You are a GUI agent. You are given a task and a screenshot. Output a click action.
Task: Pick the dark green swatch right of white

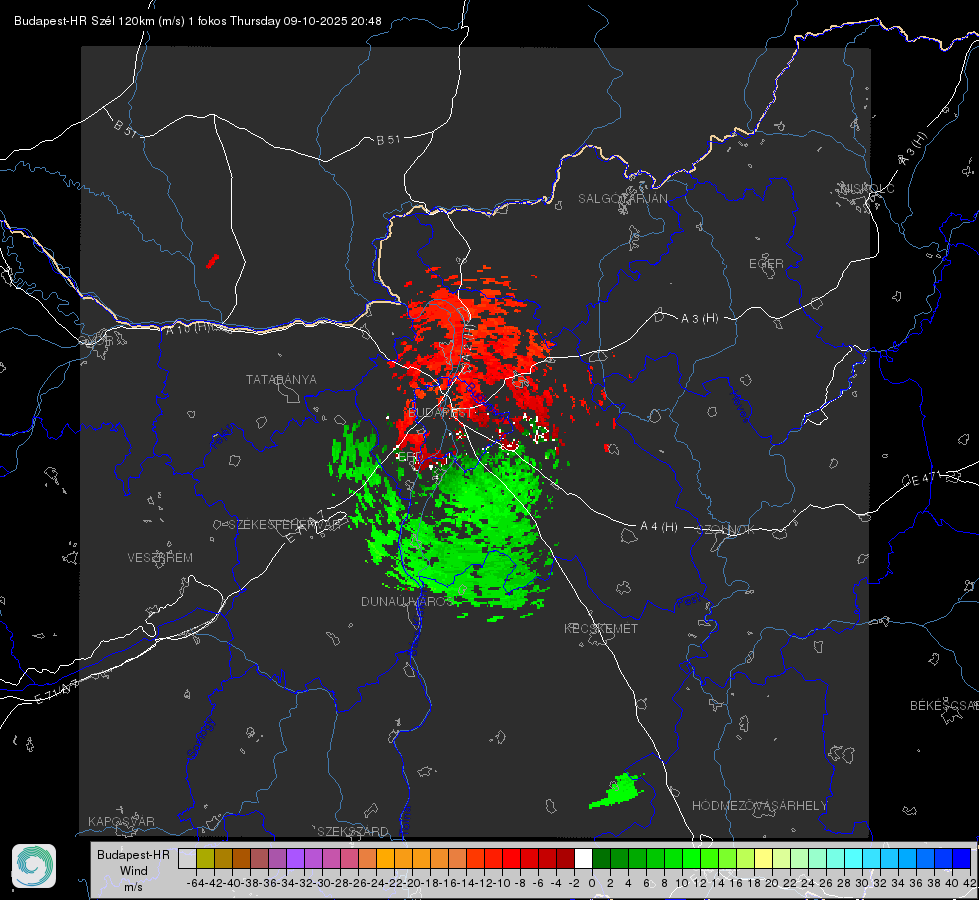[x=601, y=858]
